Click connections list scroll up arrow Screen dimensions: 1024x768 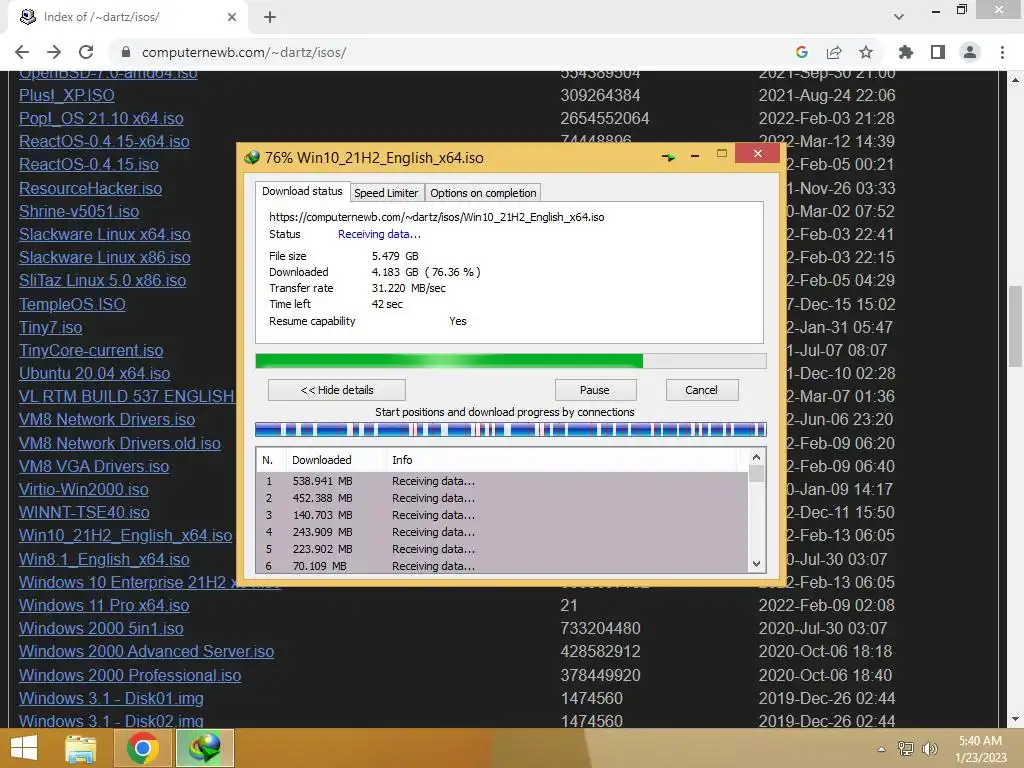pos(756,457)
